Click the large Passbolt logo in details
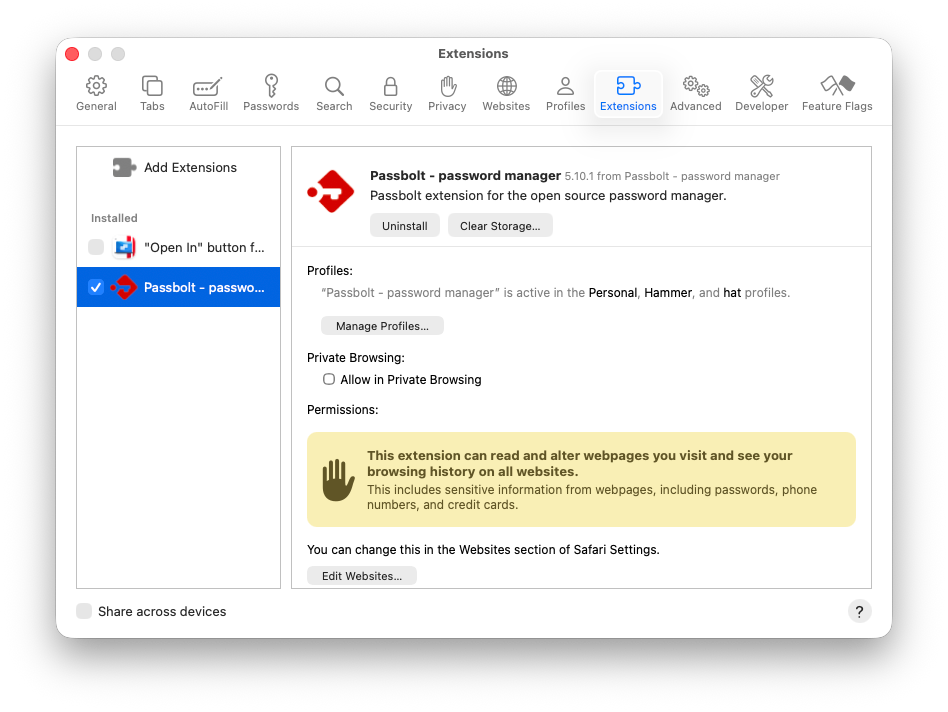Image resolution: width=948 pixels, height=712 pixels. [x=330, y=192]
